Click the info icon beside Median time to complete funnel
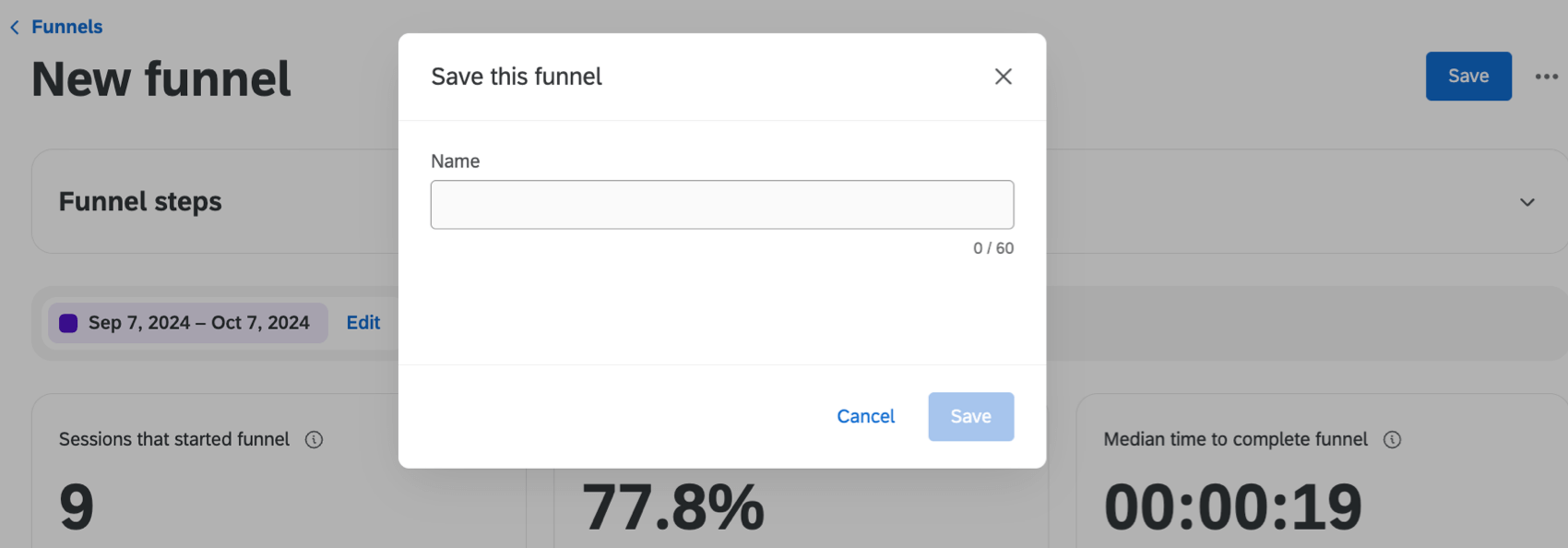 1394,440
